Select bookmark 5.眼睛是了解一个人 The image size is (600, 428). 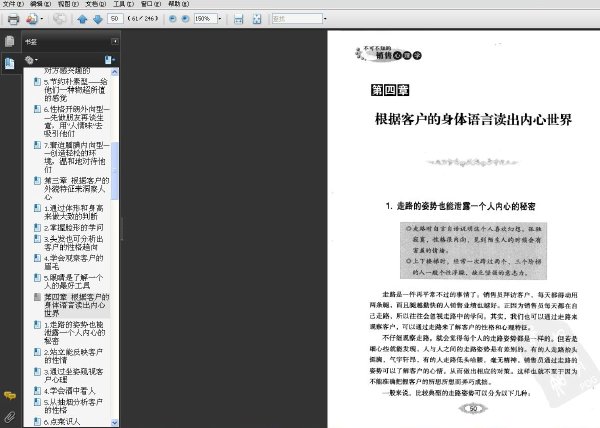coord(73,281)
